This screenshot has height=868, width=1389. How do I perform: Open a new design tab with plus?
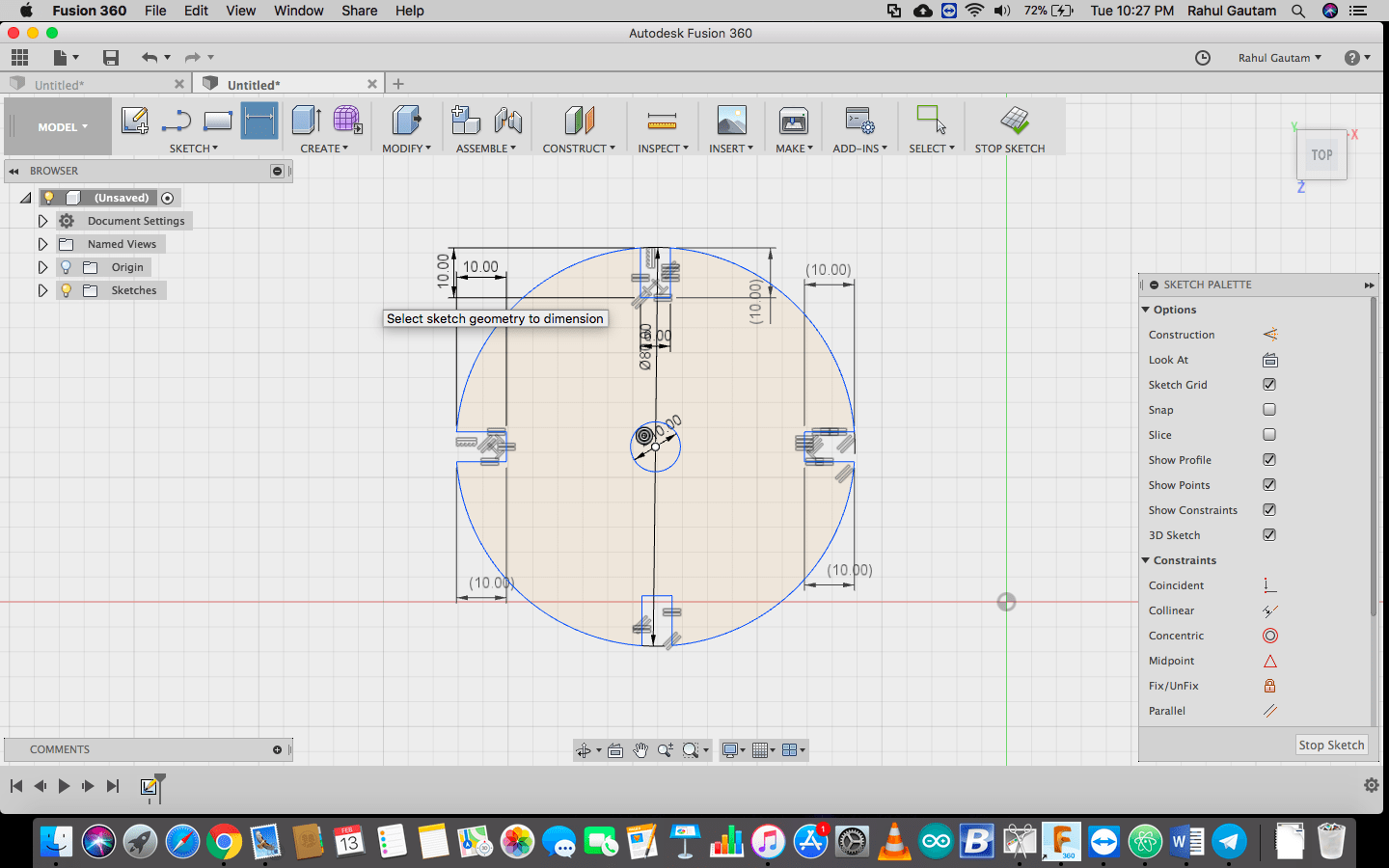(398, 84)
